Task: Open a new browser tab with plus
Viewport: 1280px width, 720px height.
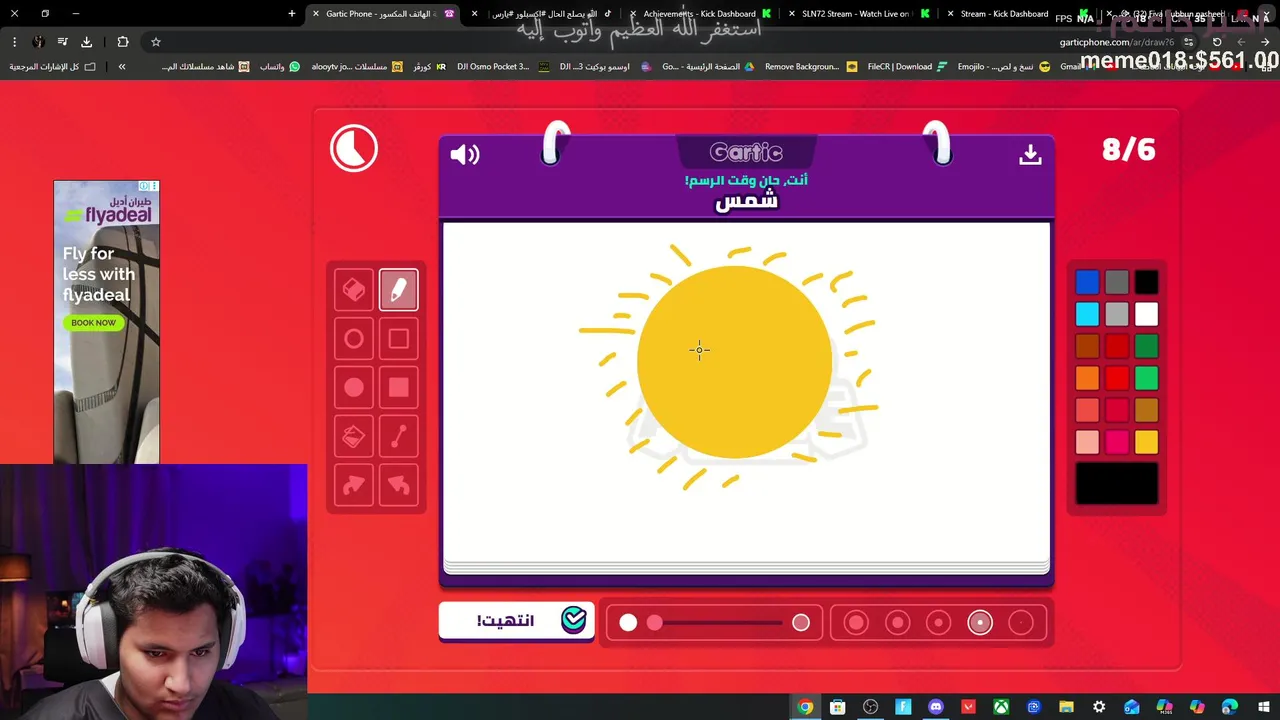Action: pos(292,14)
